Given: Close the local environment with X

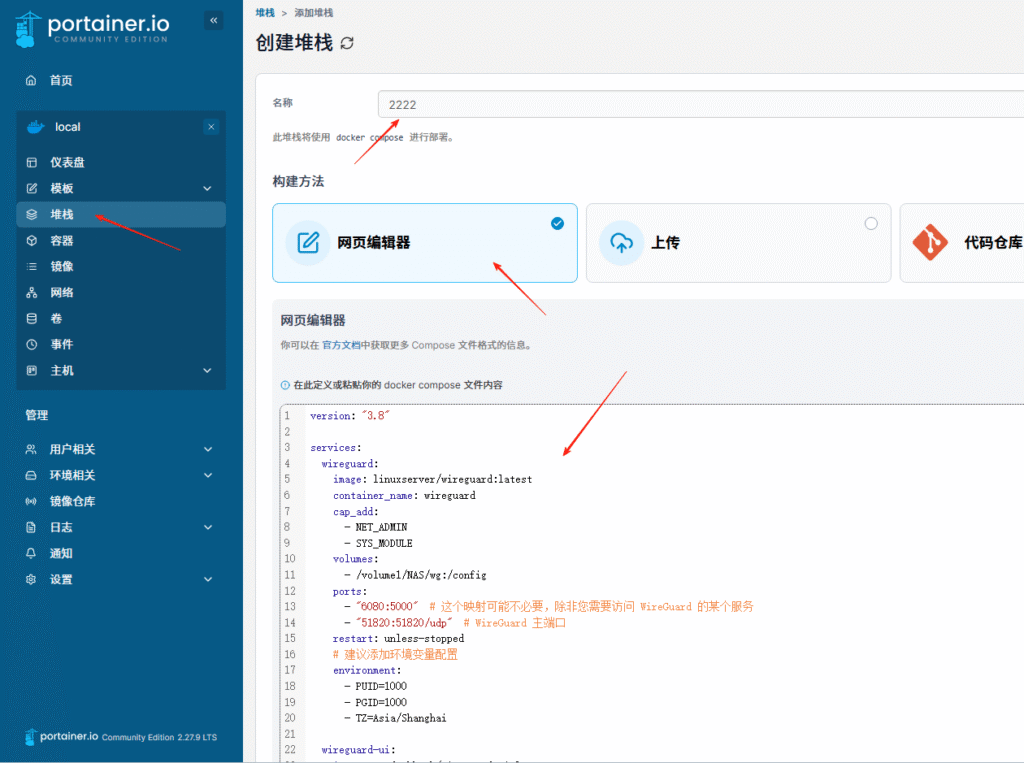Looking at the screenshot, I should click(x=211, y=127).
